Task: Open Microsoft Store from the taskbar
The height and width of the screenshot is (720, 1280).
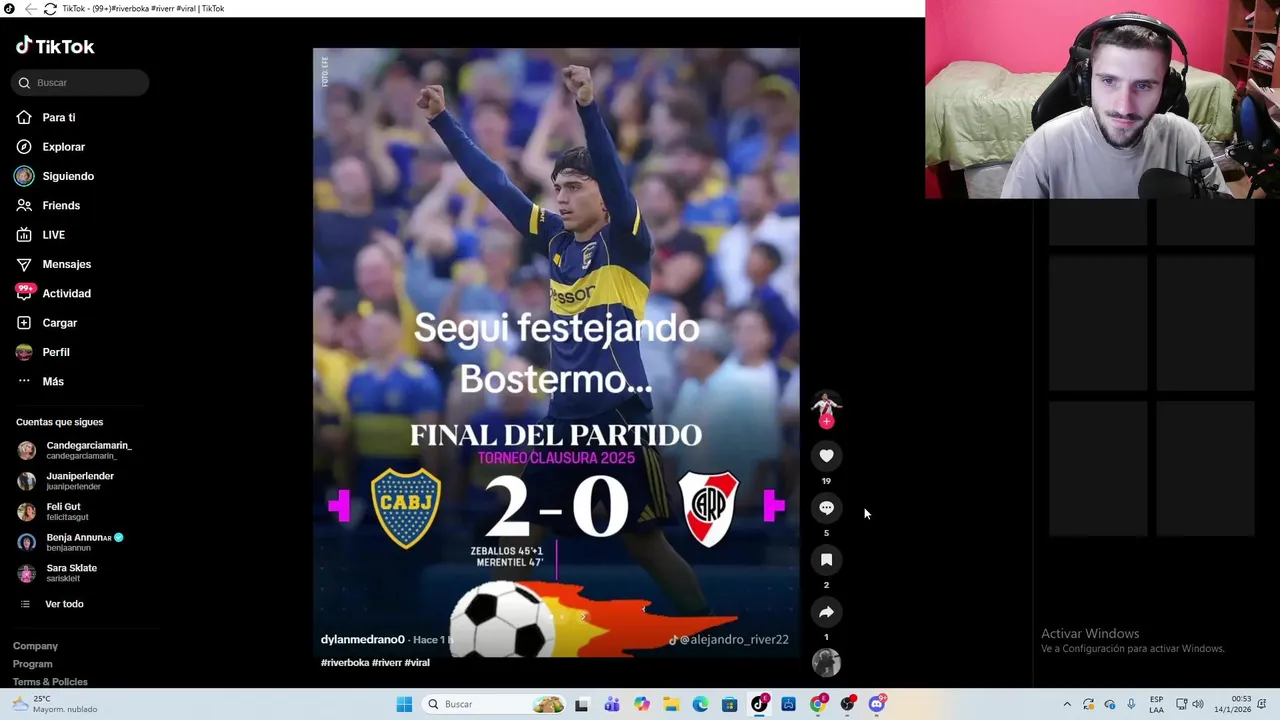Action: click(x=730, y=704)
